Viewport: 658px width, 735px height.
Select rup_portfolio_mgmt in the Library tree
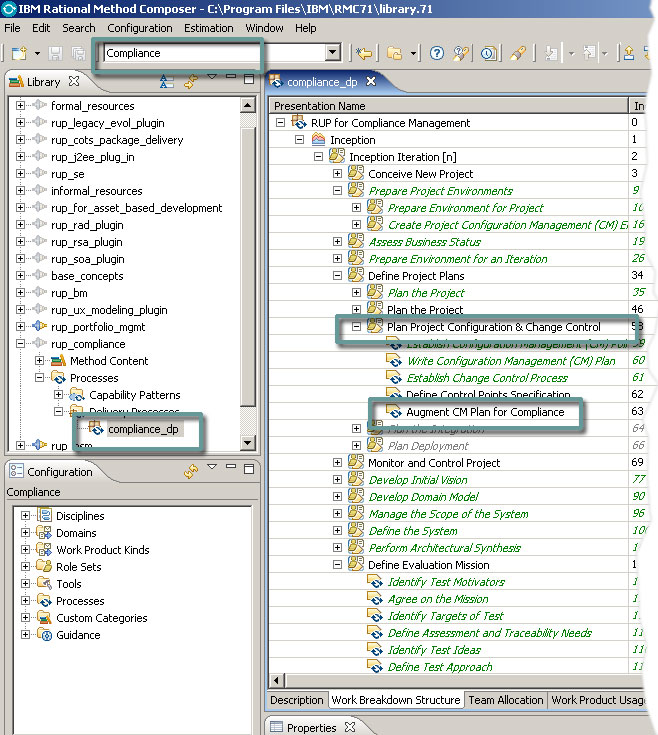coord(98,327)
